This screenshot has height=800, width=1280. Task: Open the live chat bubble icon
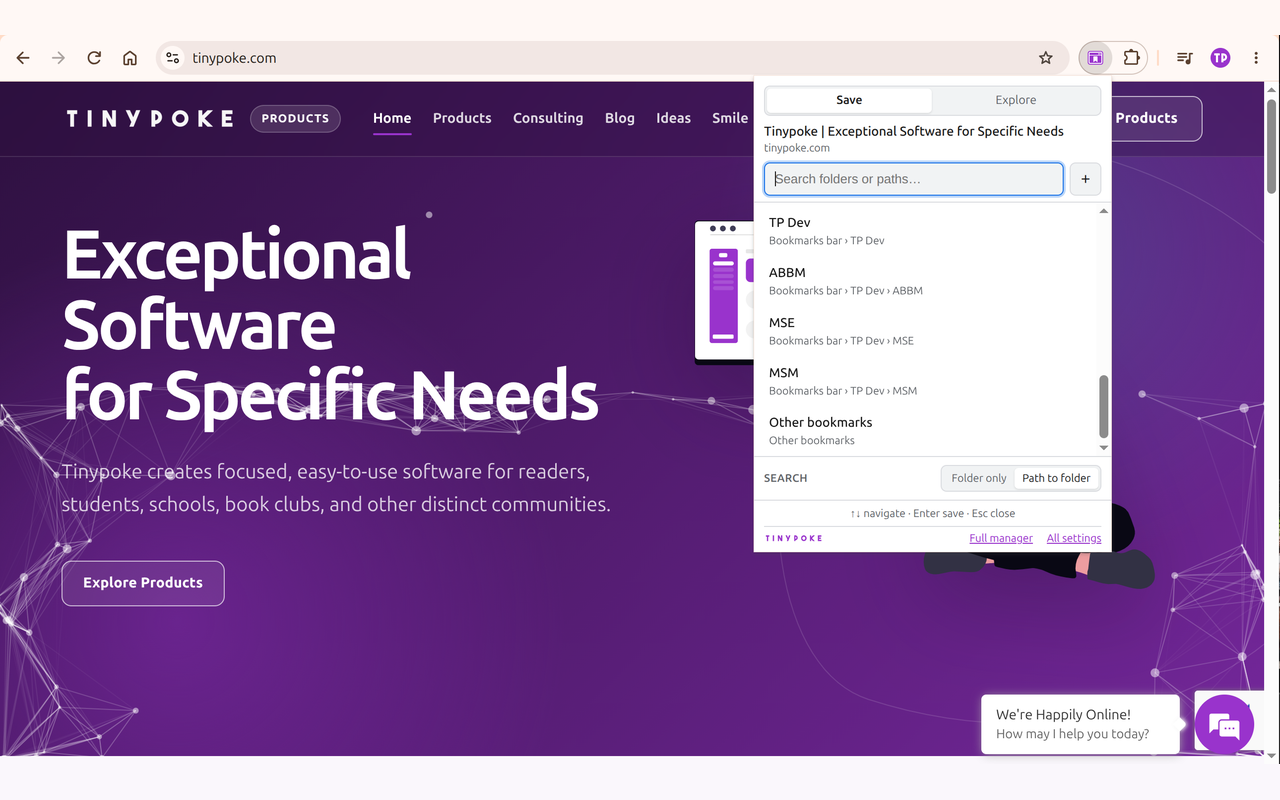(1224, 724)
